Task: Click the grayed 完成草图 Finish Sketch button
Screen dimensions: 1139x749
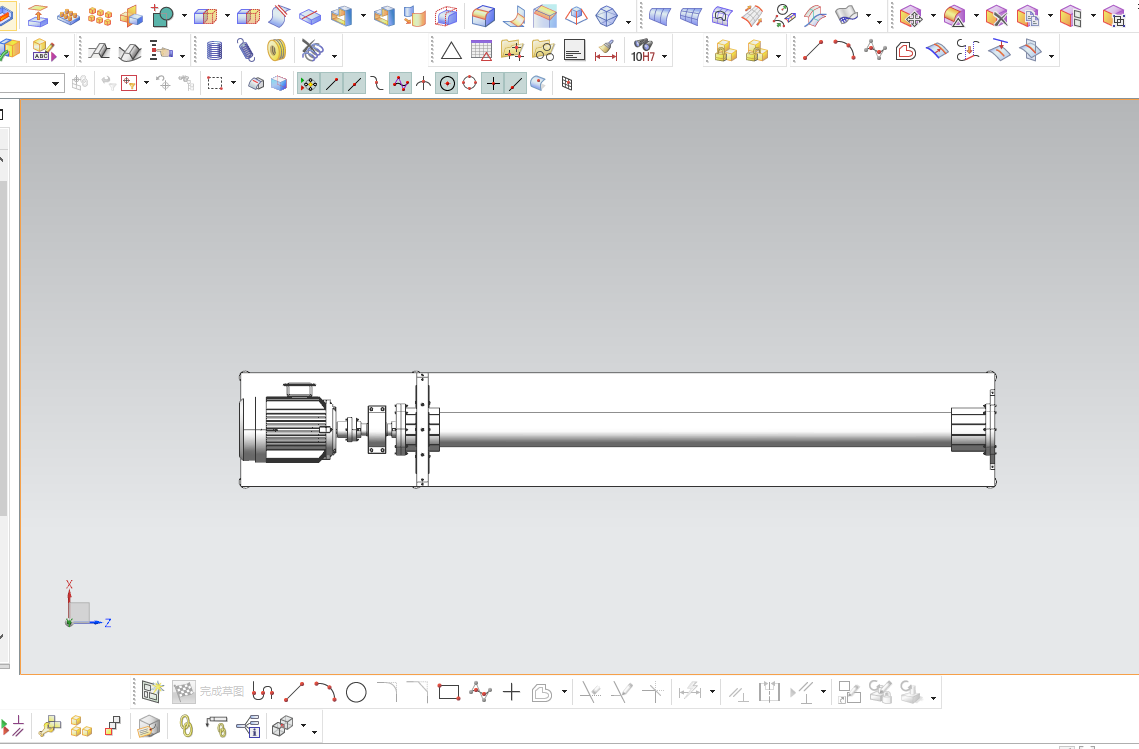Action: 208,692
